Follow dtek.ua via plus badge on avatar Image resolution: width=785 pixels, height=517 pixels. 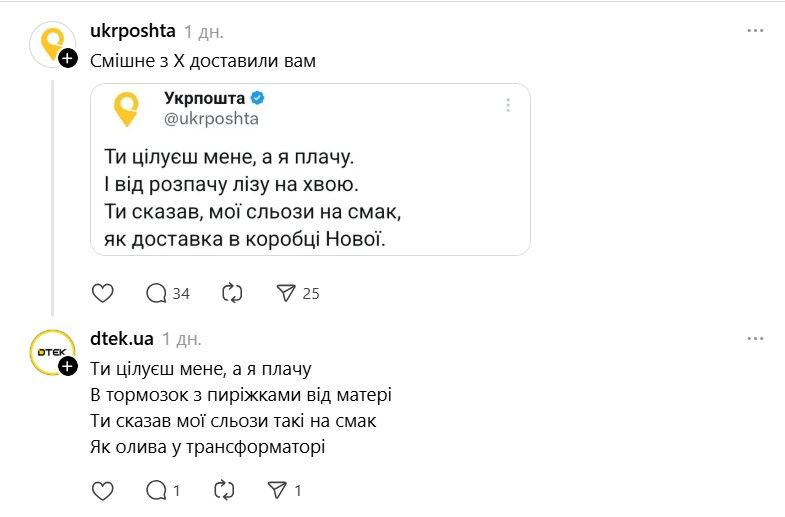pos(68,367)
